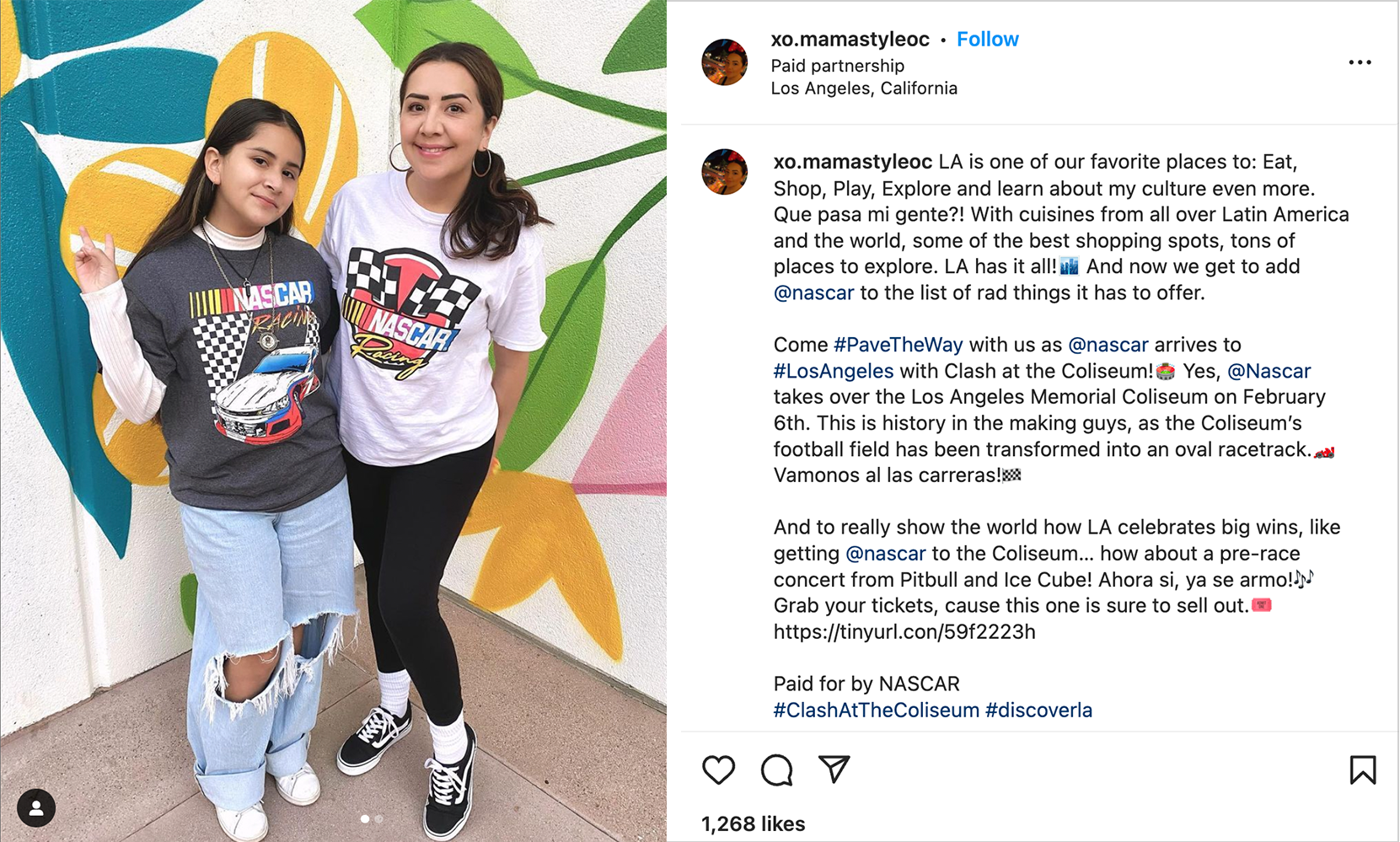View the 1,268 likes list
The height and width of the screenshot is (842, 1400).
[753, 823]
